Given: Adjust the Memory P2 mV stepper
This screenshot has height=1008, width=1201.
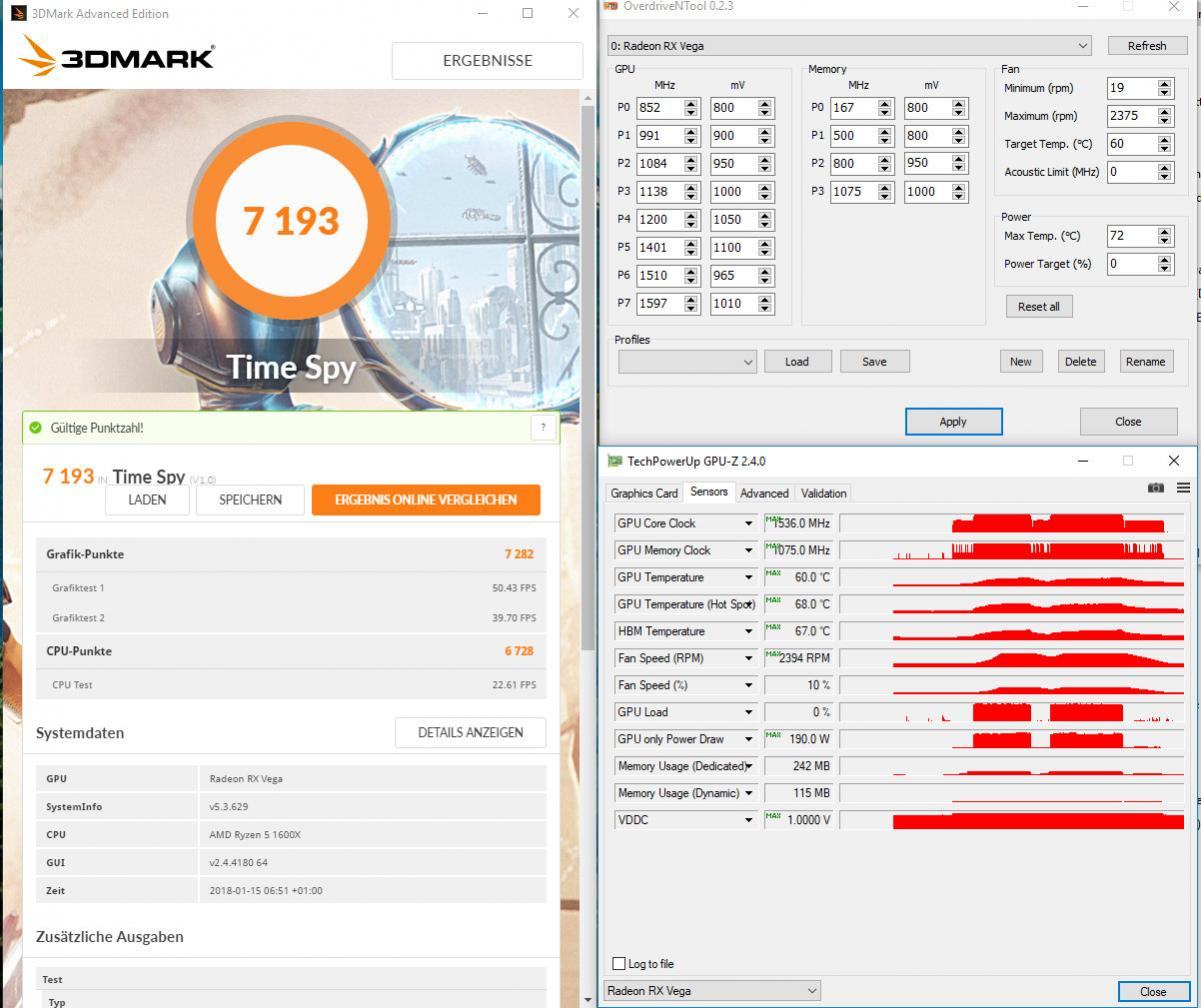Looking at the screenshot, I should click(959, 163).
